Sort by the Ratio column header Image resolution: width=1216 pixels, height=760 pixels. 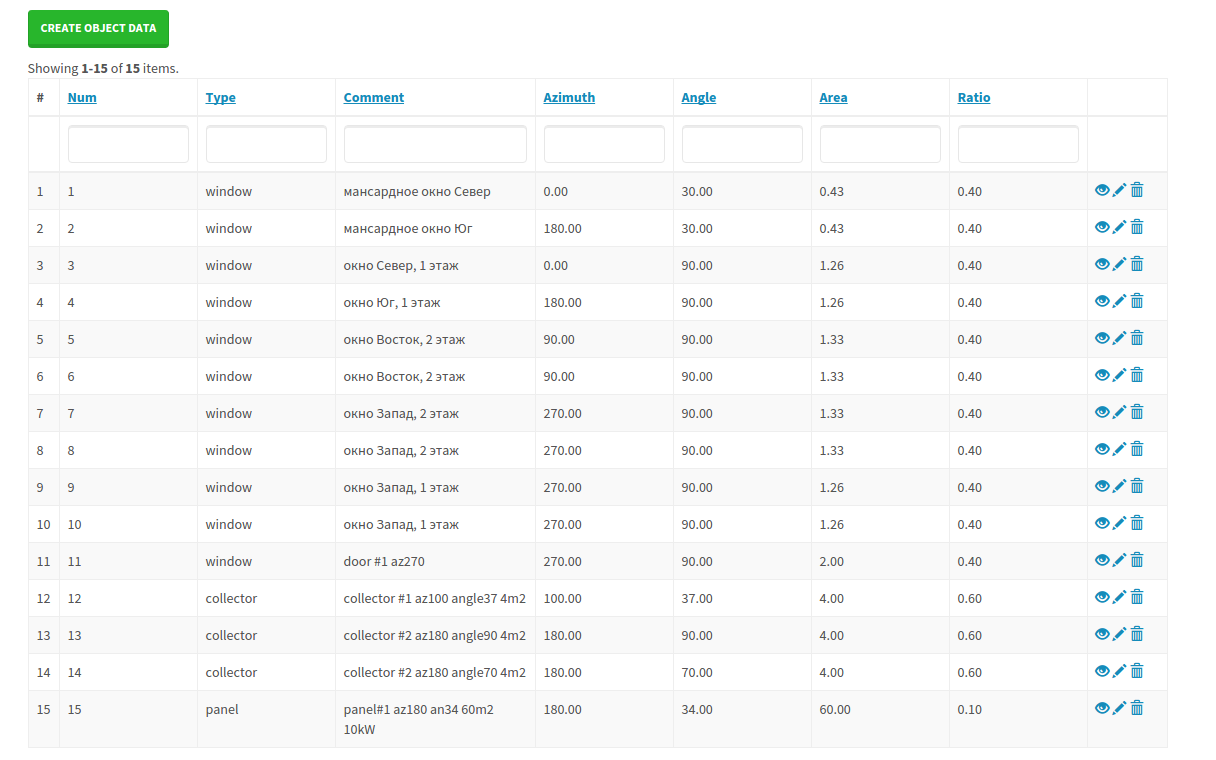pos(973,98)
